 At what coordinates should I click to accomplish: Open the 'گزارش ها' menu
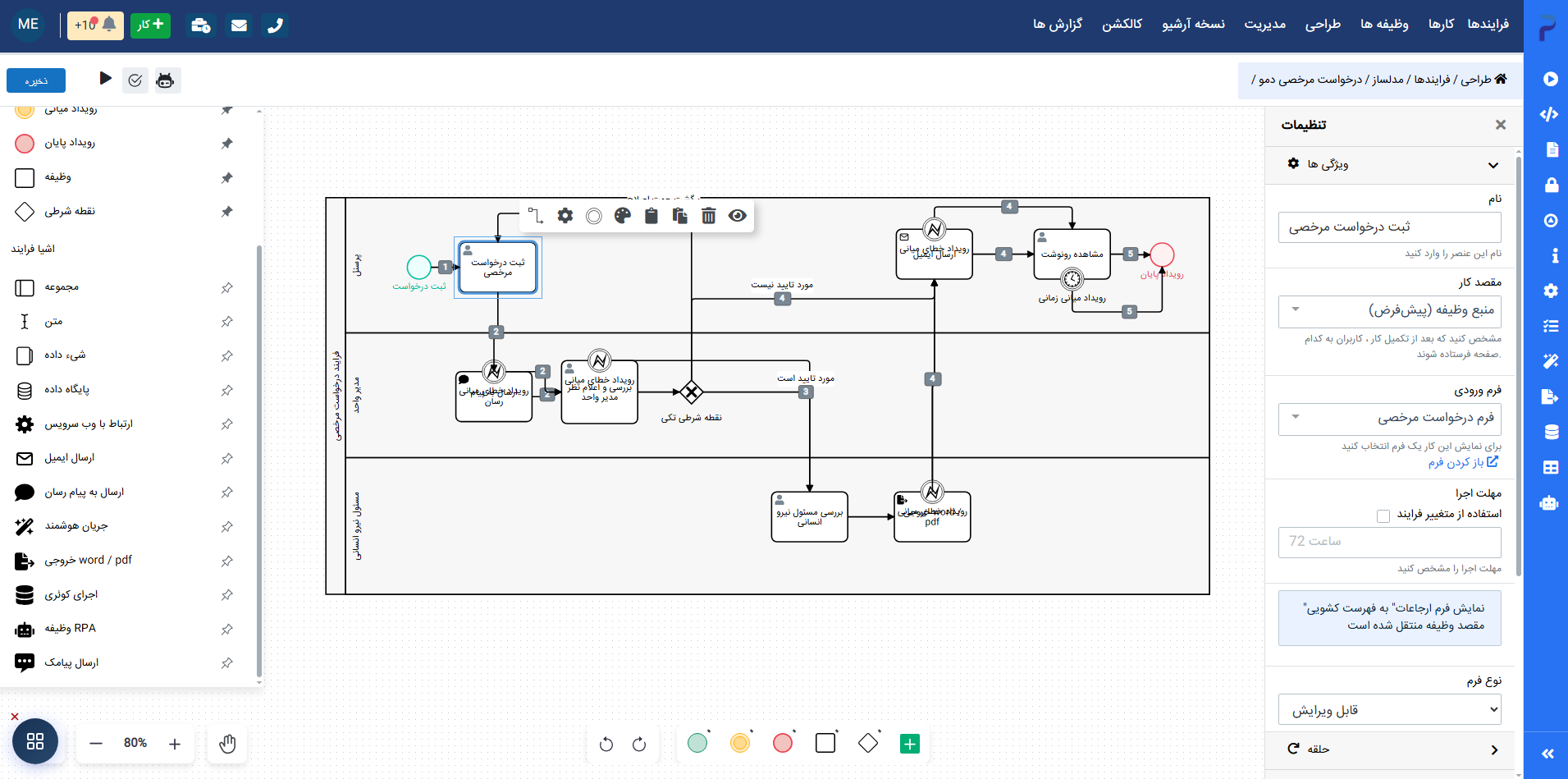click(x=1057, y=25)
